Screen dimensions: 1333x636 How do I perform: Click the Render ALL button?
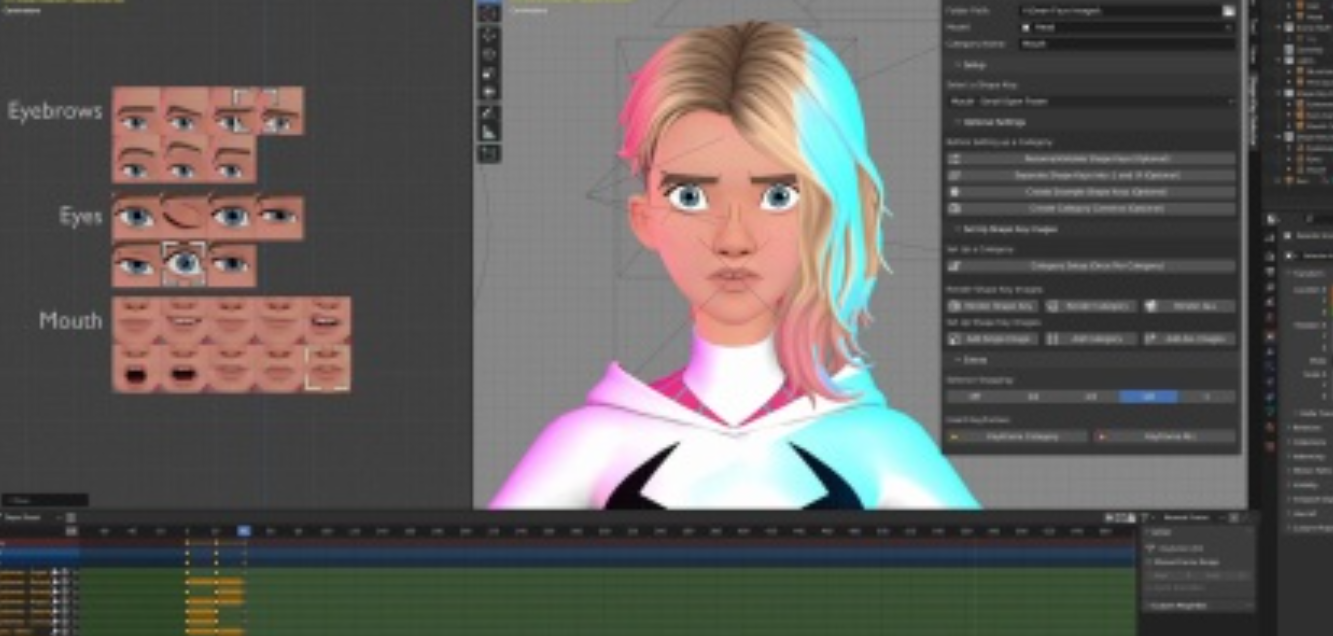click(1189, 306)
